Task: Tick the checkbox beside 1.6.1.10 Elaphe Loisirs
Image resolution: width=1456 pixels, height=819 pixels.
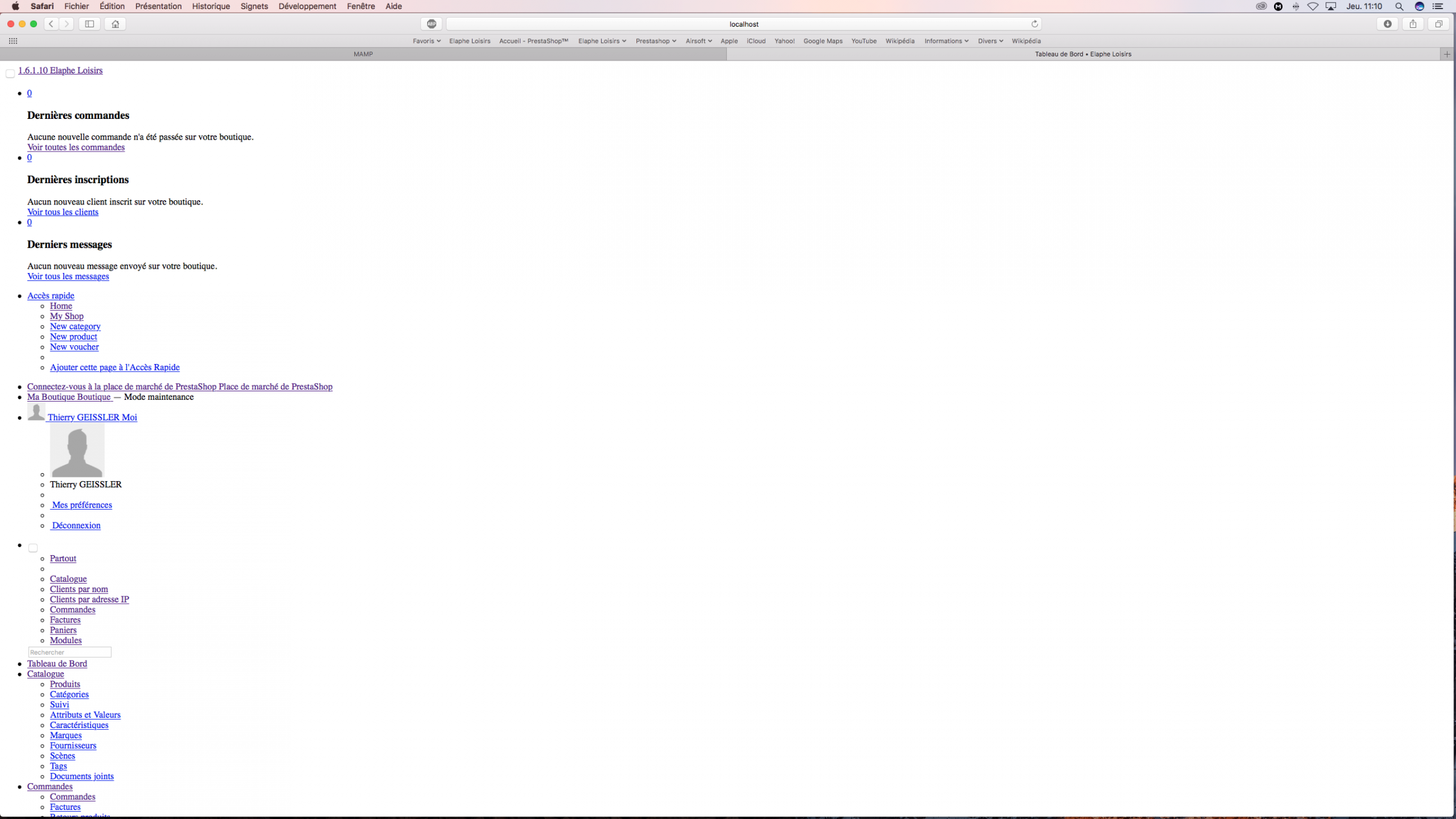Action: [x=10, y=73]
